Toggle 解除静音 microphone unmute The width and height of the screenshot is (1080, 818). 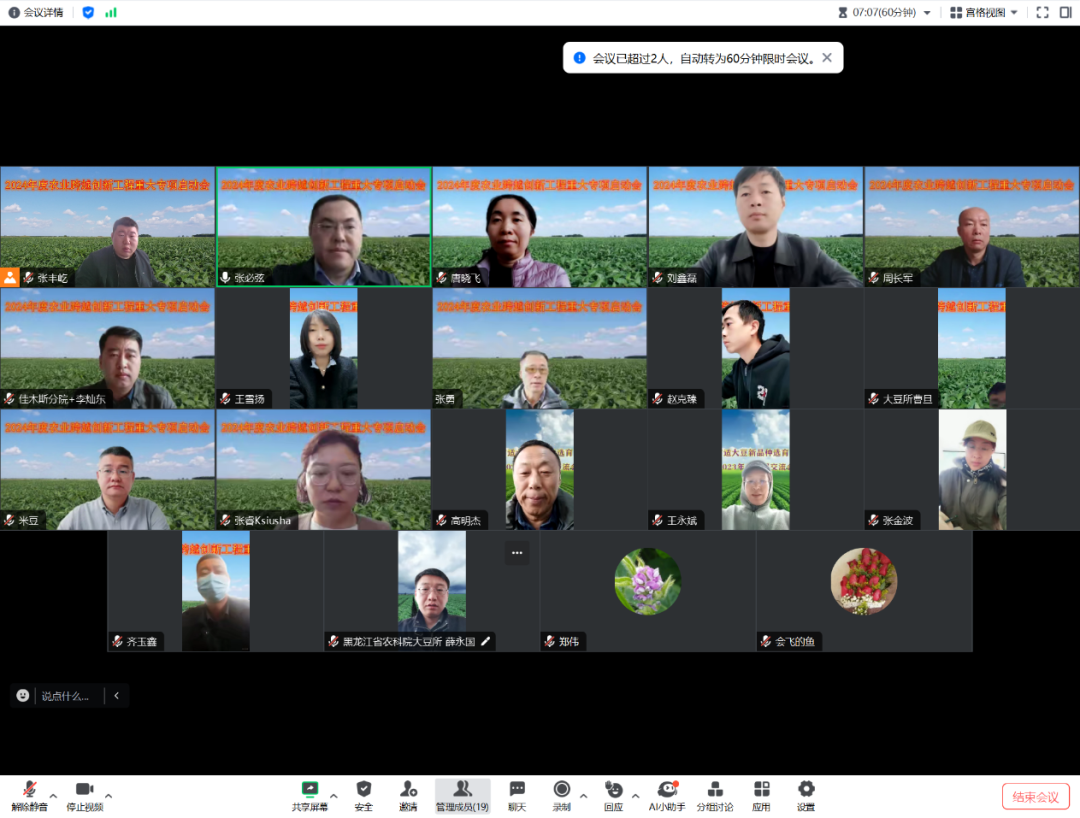(x=29, y=794)
